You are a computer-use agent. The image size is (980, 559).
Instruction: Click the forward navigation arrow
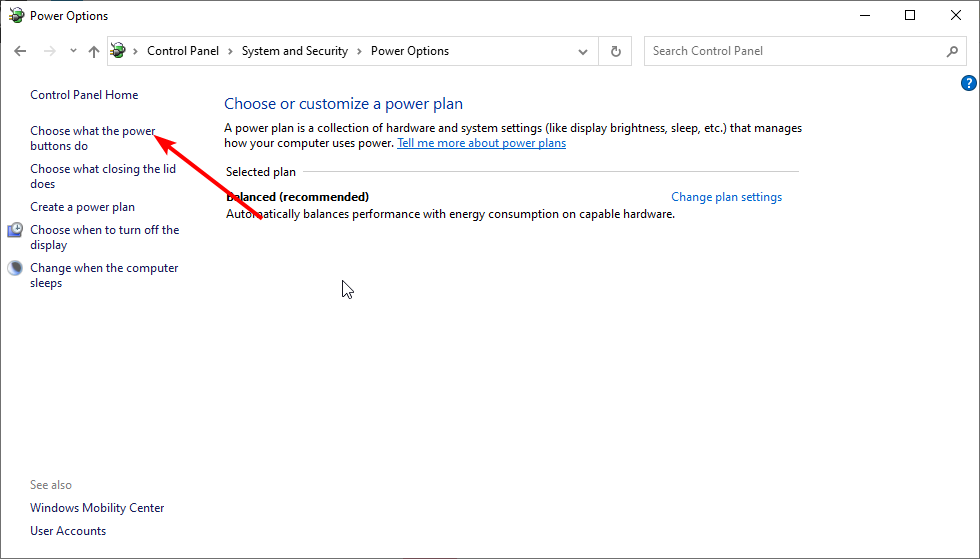pos(49,51)
